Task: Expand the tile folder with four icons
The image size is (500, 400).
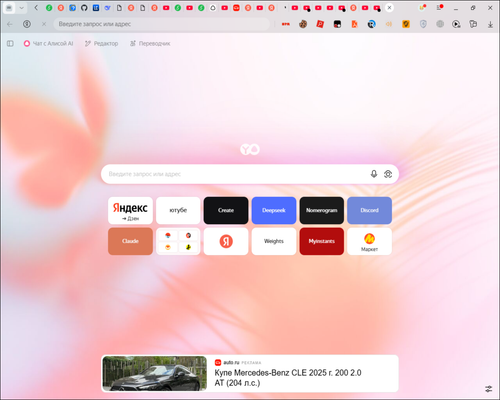Action: [x=178, y=241]
